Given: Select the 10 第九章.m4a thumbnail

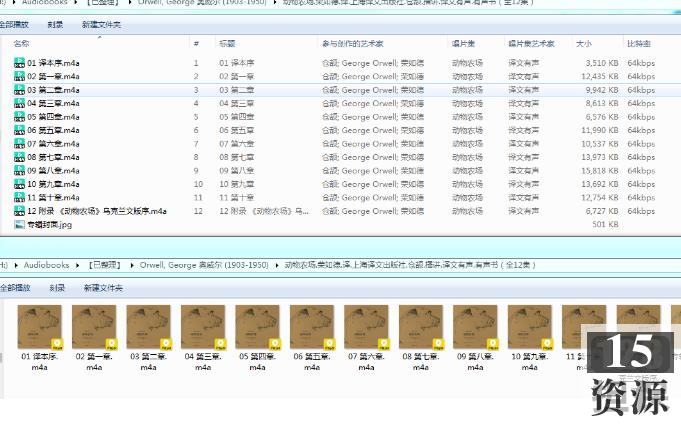Looking at the screenshot, I should click(x=529, y=327).
